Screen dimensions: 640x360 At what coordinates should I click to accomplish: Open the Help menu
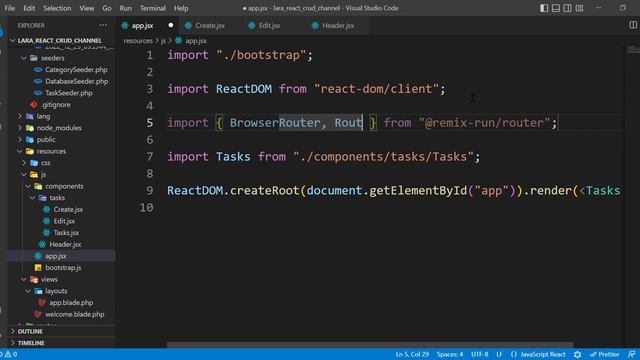point(181,8)
